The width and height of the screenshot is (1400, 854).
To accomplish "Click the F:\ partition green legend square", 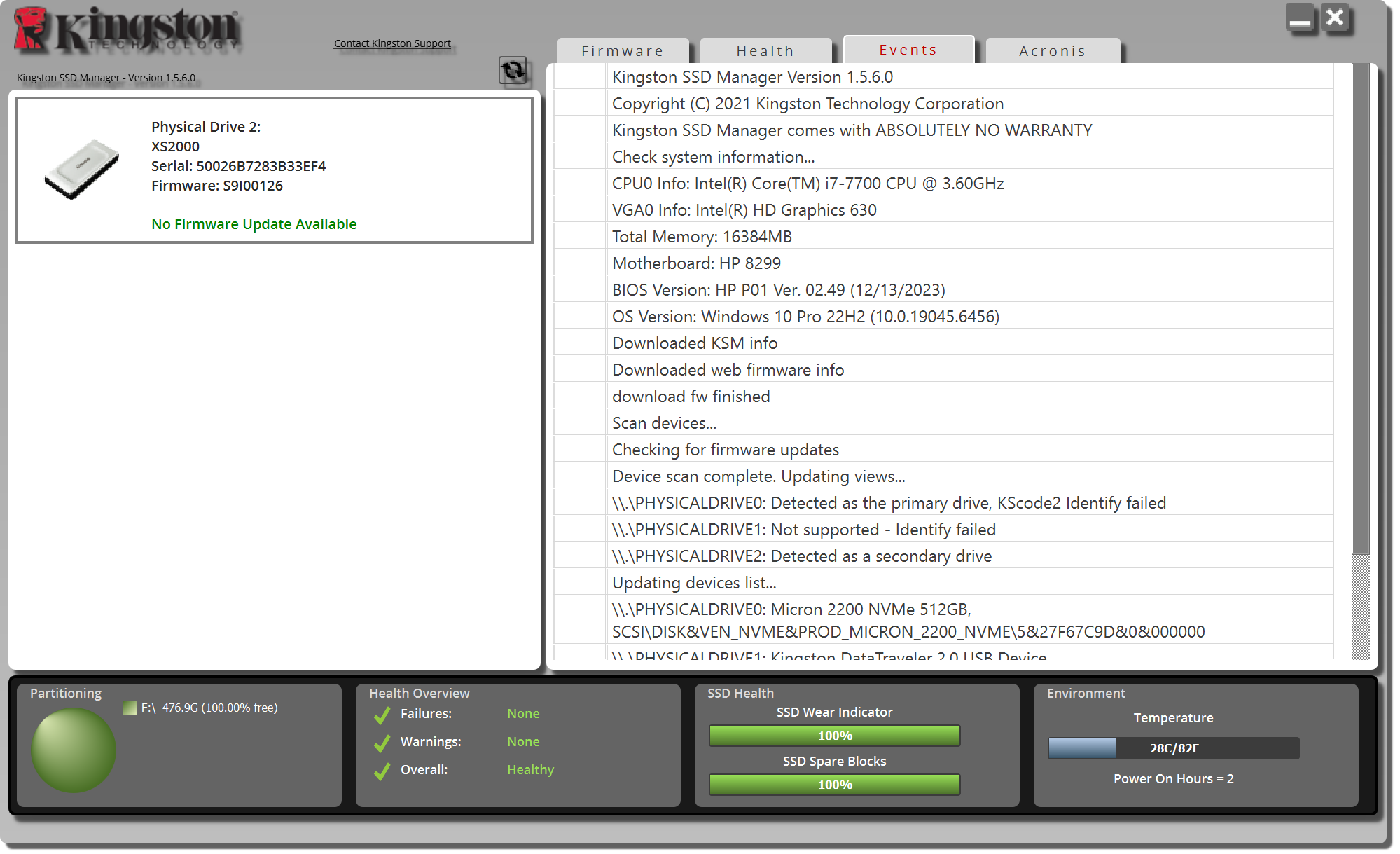I will click(130, 708).
